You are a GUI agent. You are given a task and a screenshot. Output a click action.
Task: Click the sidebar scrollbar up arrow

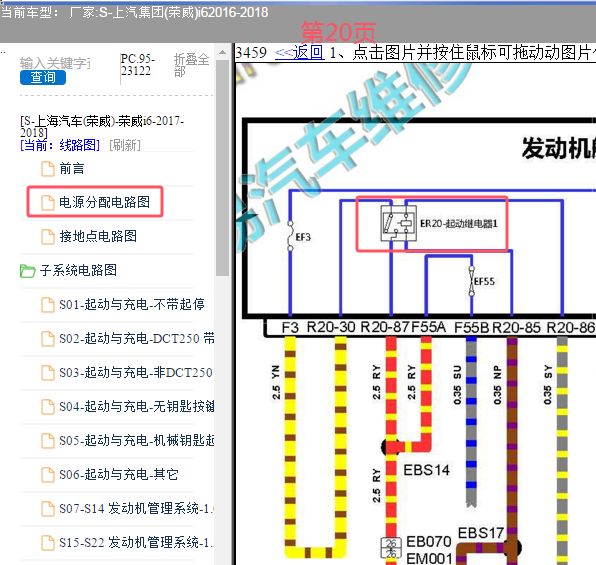click(222, 52)
